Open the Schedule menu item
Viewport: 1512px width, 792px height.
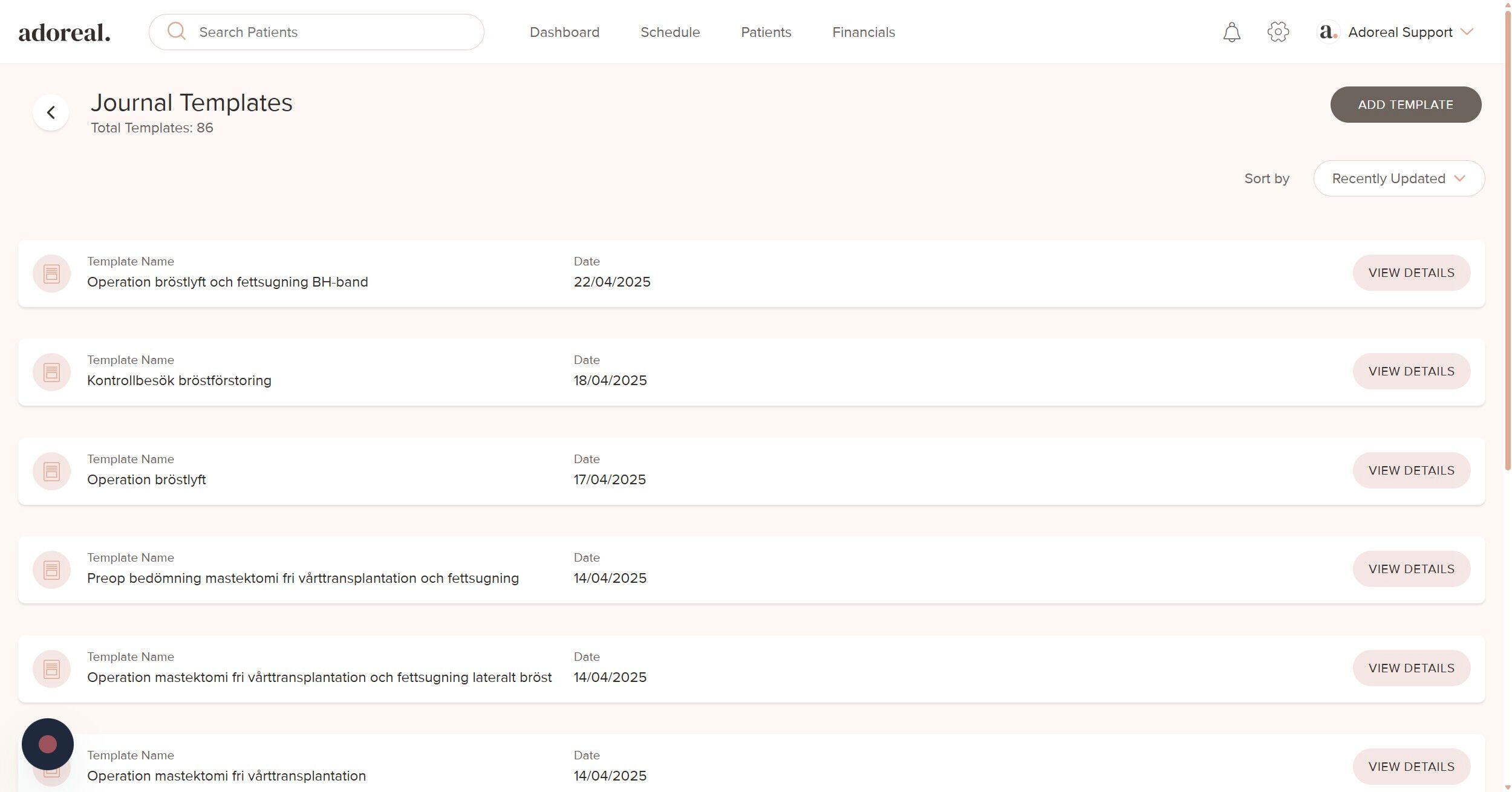670,32
